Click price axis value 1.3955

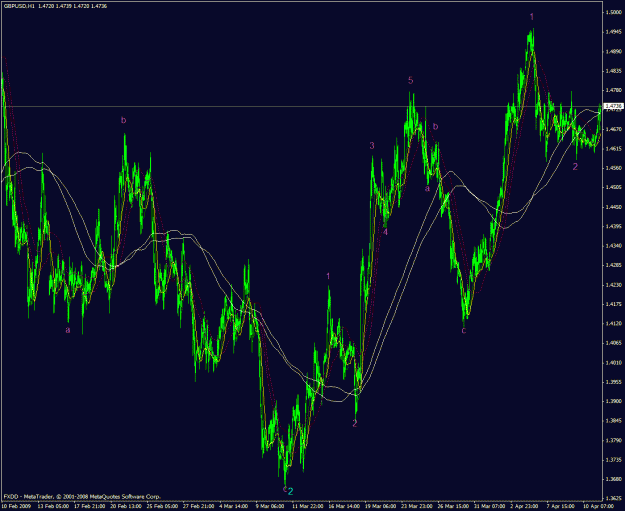pos(613,382)
